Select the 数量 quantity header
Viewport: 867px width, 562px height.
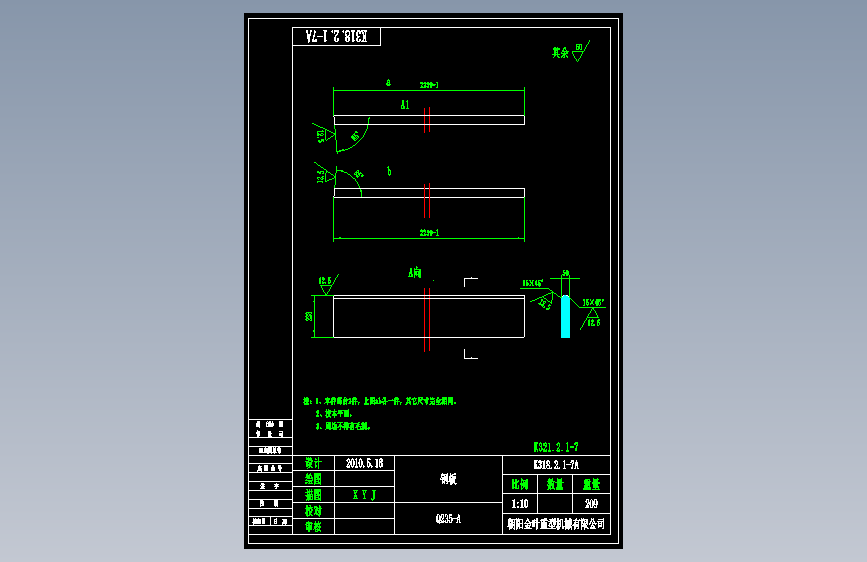click(x=555, y=485)
